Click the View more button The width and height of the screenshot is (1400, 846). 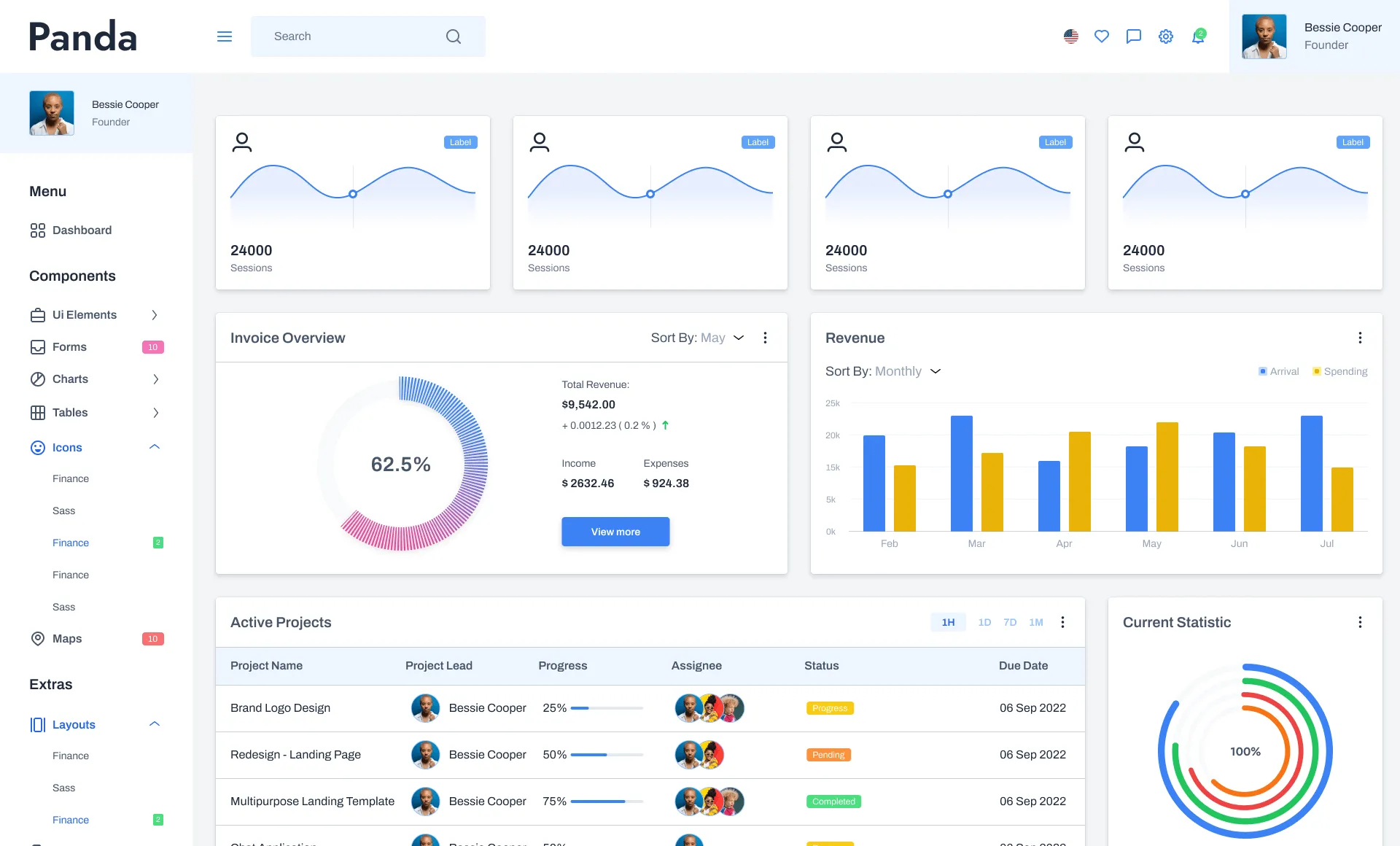click(x=615, y=531)
